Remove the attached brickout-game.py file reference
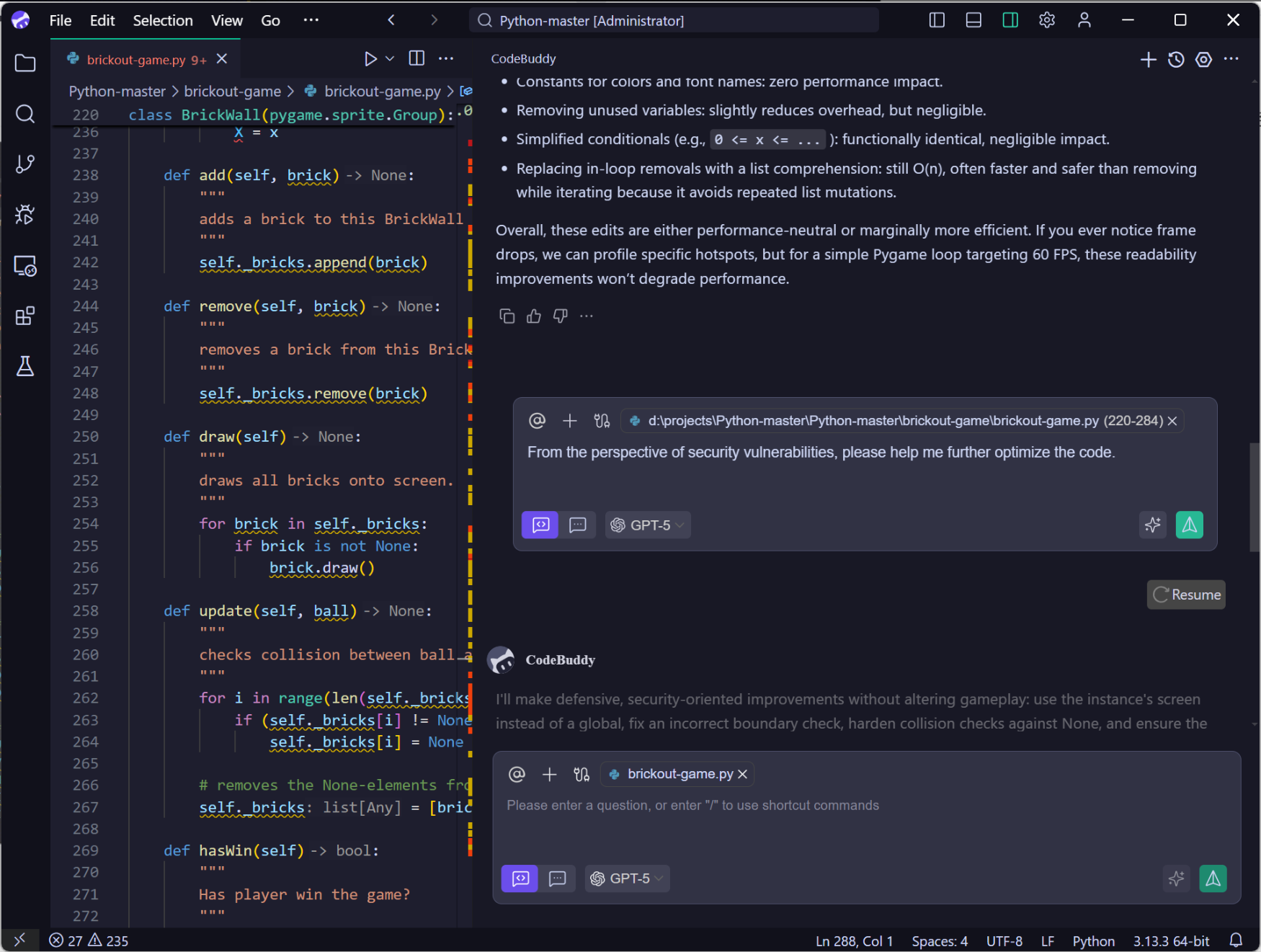The height and width of the screenshot is (952, 1261). tap(742, 774)
